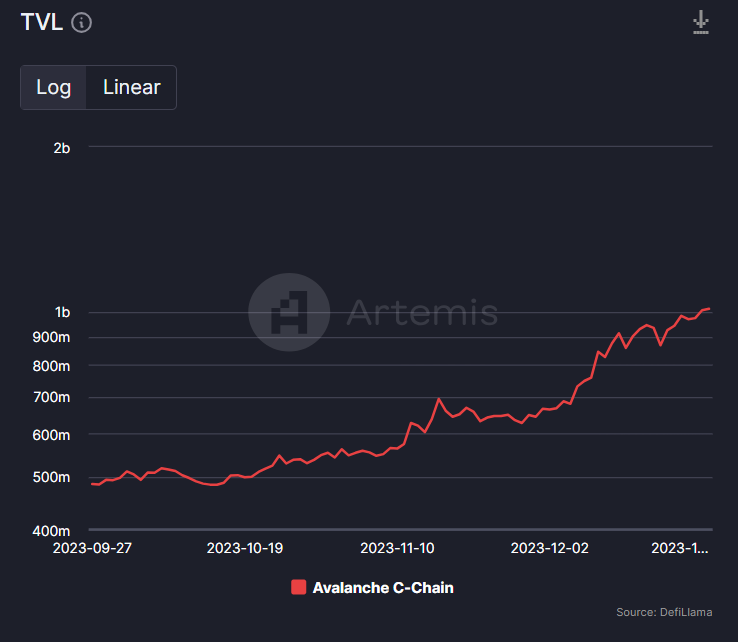Click the 400m y-axis label

point(51,531)
